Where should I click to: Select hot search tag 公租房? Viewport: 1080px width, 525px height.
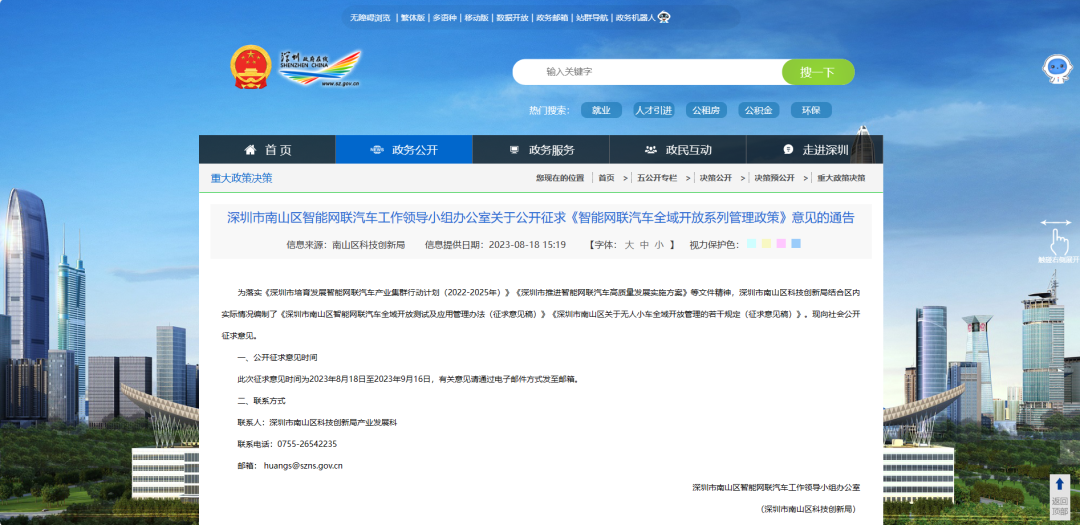(706, 110)
